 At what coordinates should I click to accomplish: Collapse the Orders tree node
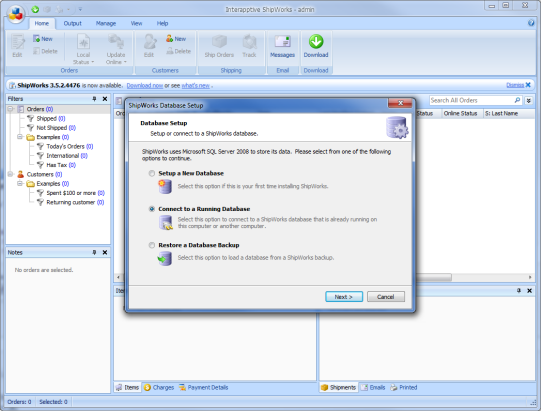(x=10, y=109)
